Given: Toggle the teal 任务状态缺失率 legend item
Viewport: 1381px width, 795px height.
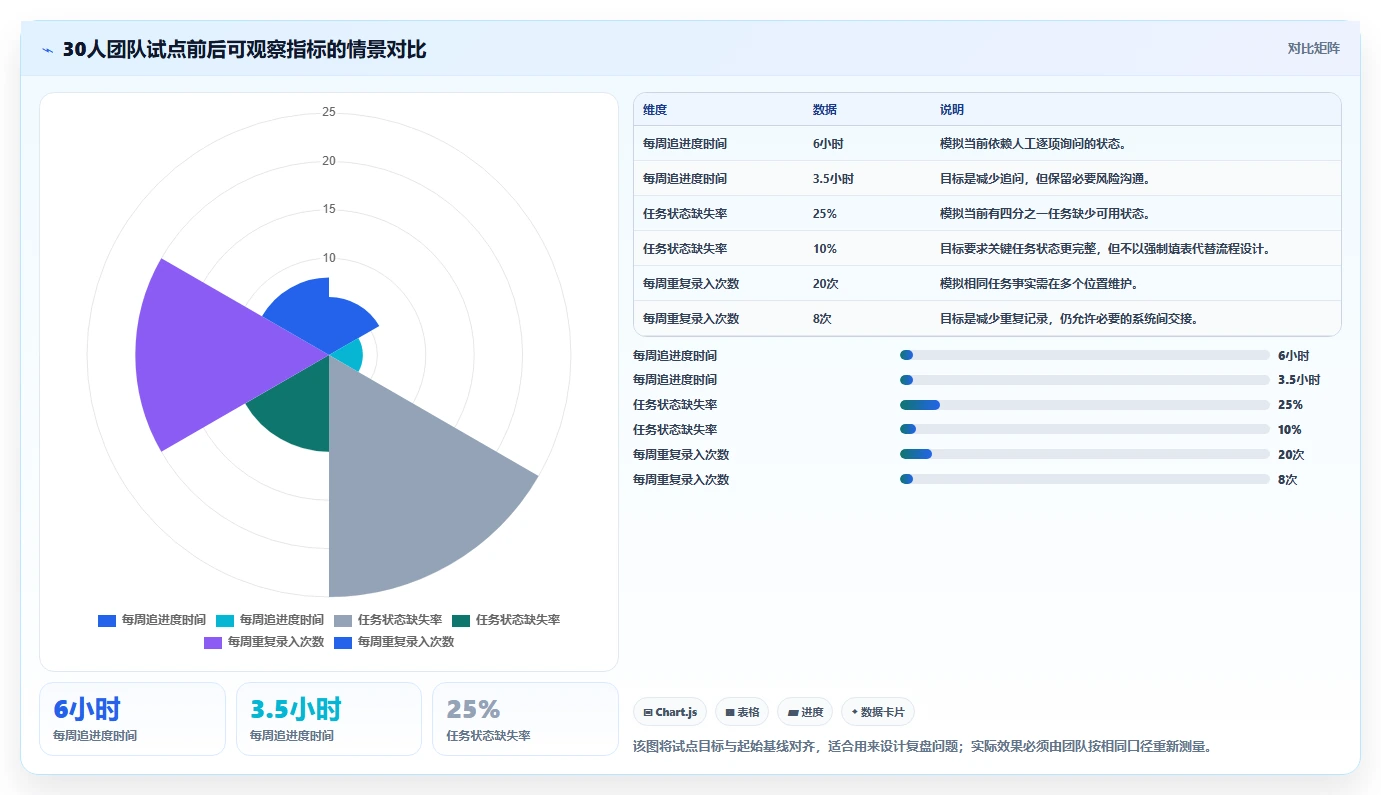Looking at the screenshot, I should coord(506,620).
